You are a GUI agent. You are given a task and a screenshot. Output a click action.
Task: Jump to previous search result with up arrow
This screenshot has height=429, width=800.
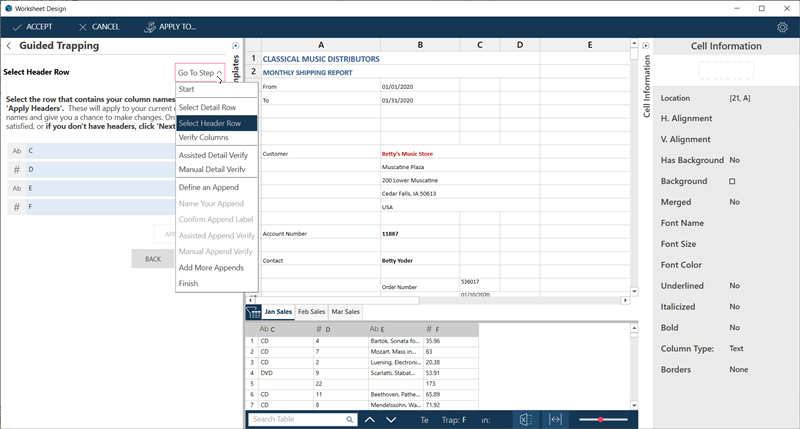point(369,420)
